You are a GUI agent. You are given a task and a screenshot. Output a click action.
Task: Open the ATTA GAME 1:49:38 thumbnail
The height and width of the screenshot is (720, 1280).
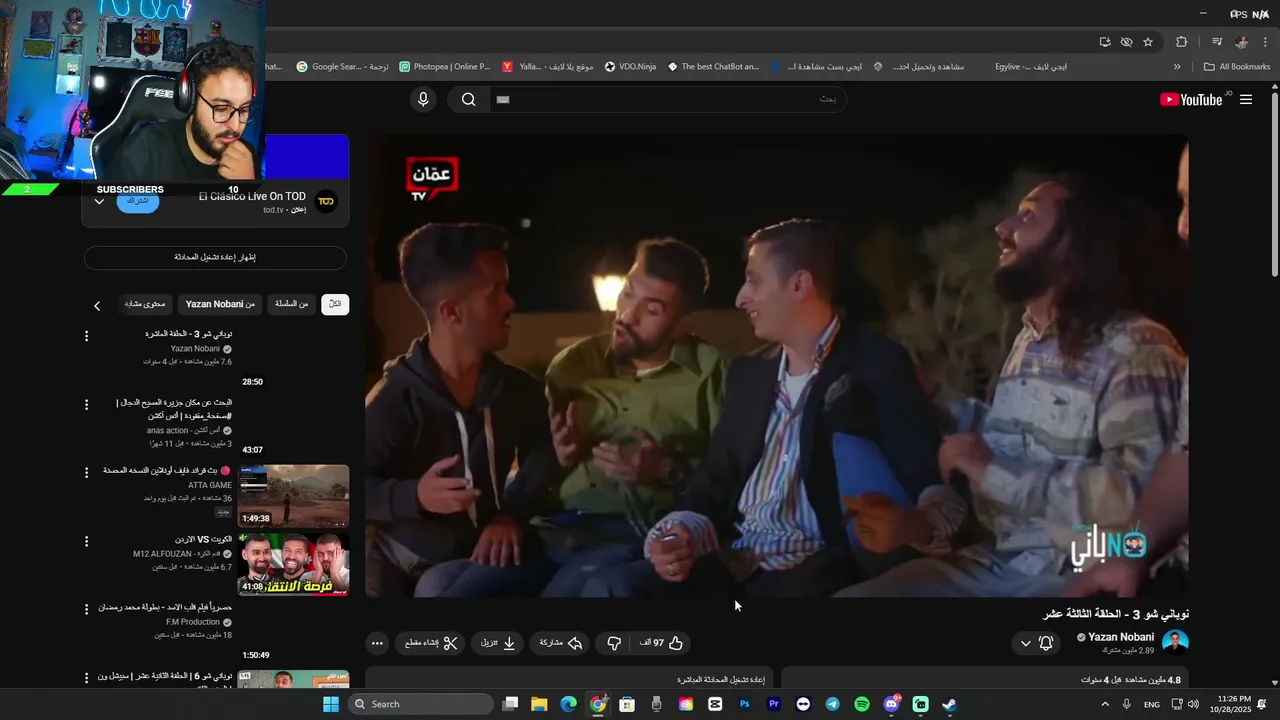click(293, 496)
